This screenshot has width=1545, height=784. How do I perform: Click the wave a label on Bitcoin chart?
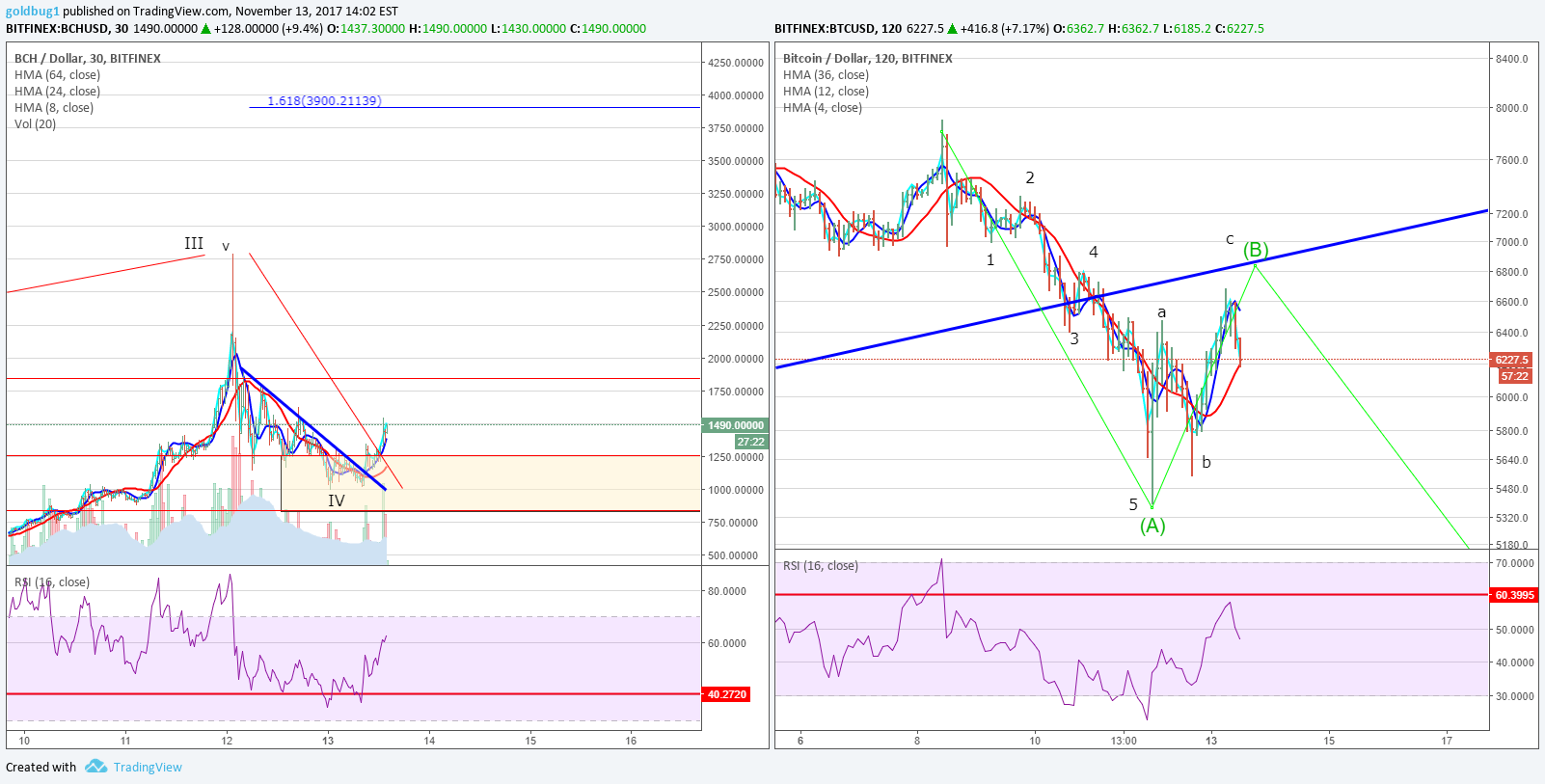click(1162, 312)
